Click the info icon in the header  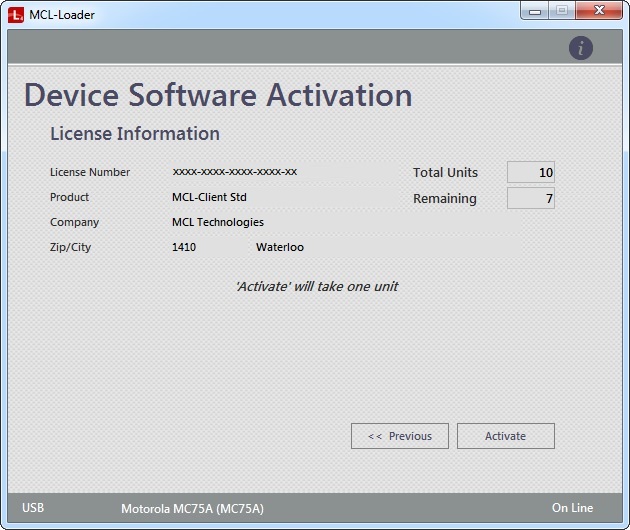(581, 48)
